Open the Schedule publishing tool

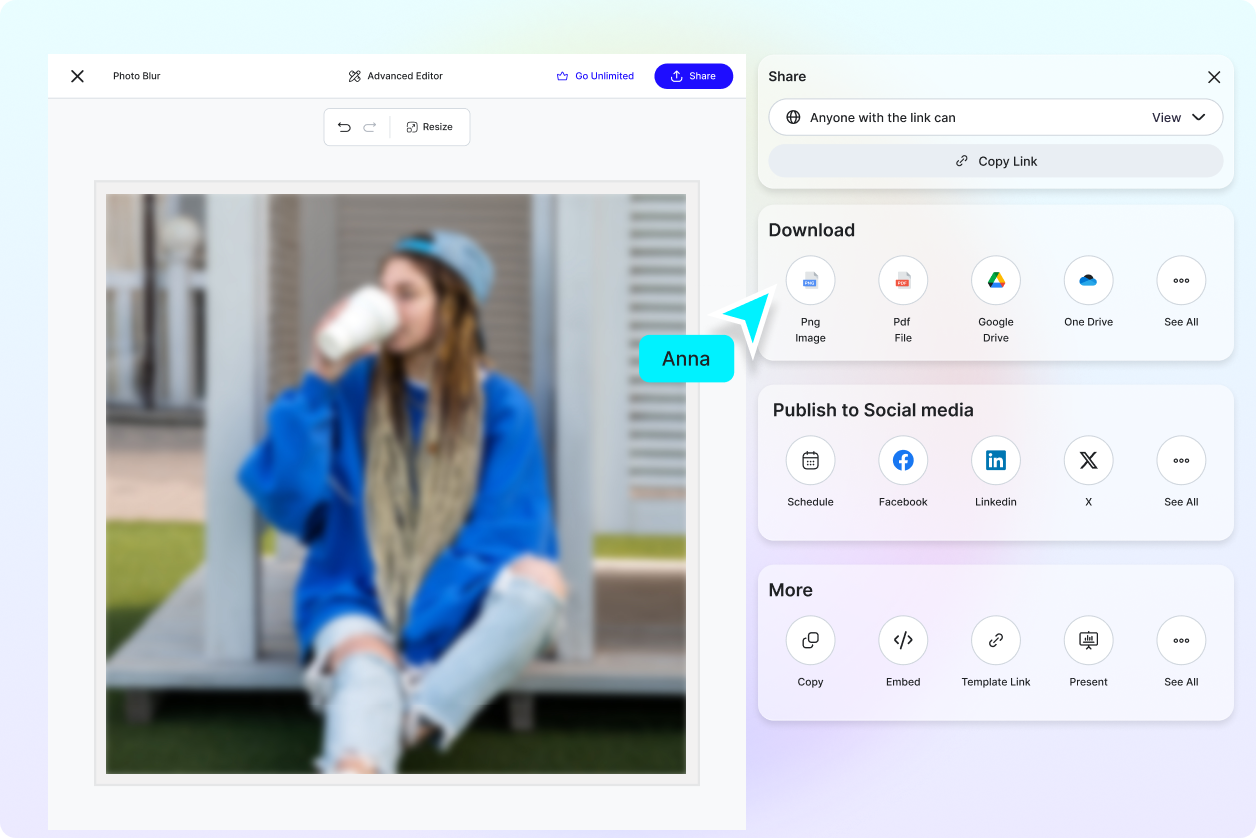(810, 460)
